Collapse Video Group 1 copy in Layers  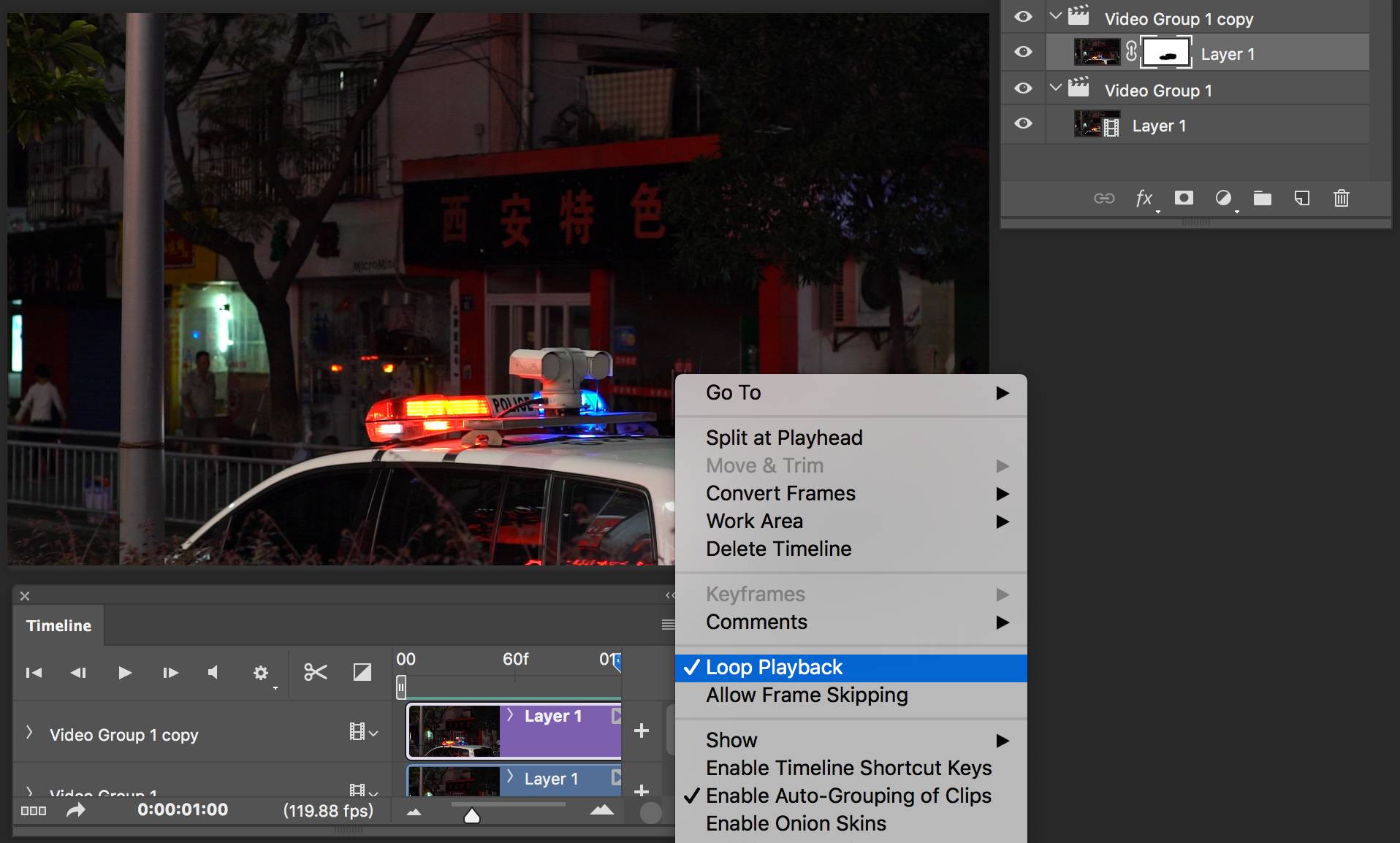point(1055,15)
